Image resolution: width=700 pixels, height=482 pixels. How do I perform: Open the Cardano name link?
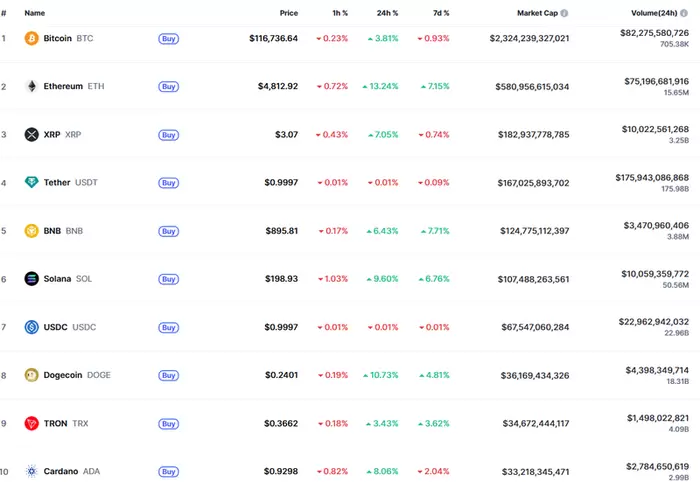[x=59, y=471]
